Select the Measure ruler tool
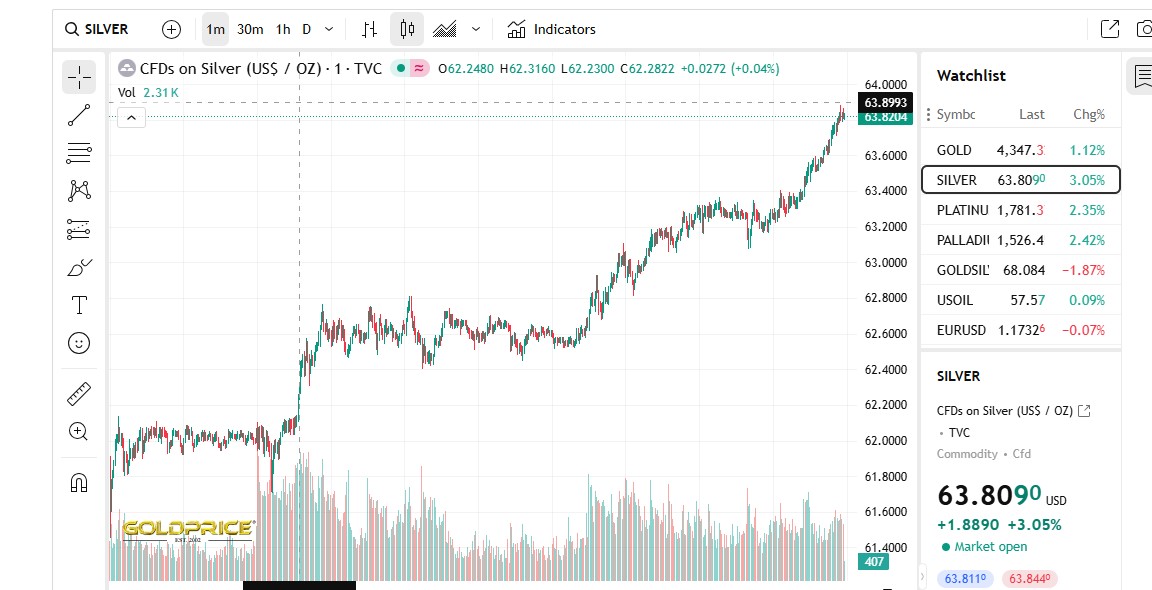 (79, 394)
